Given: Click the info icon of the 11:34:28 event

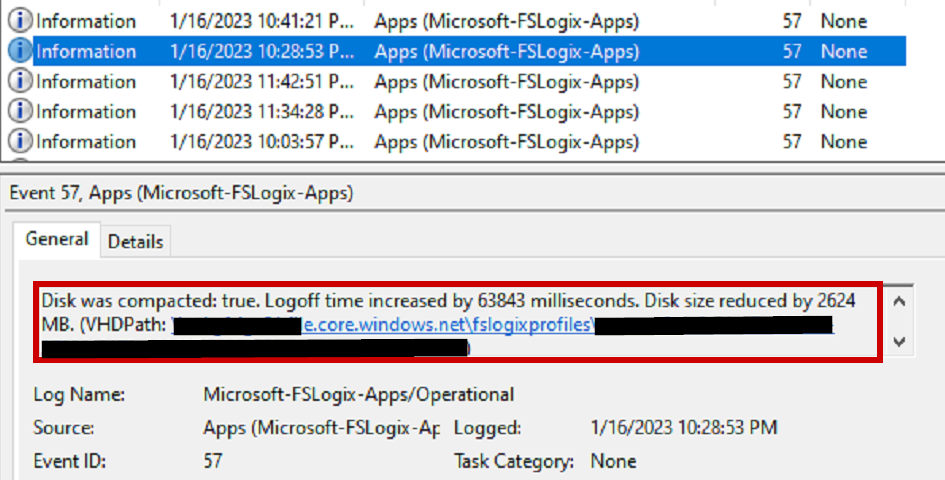Looking at the screenshot, I should pyautogui.click(x=20, y=111).
